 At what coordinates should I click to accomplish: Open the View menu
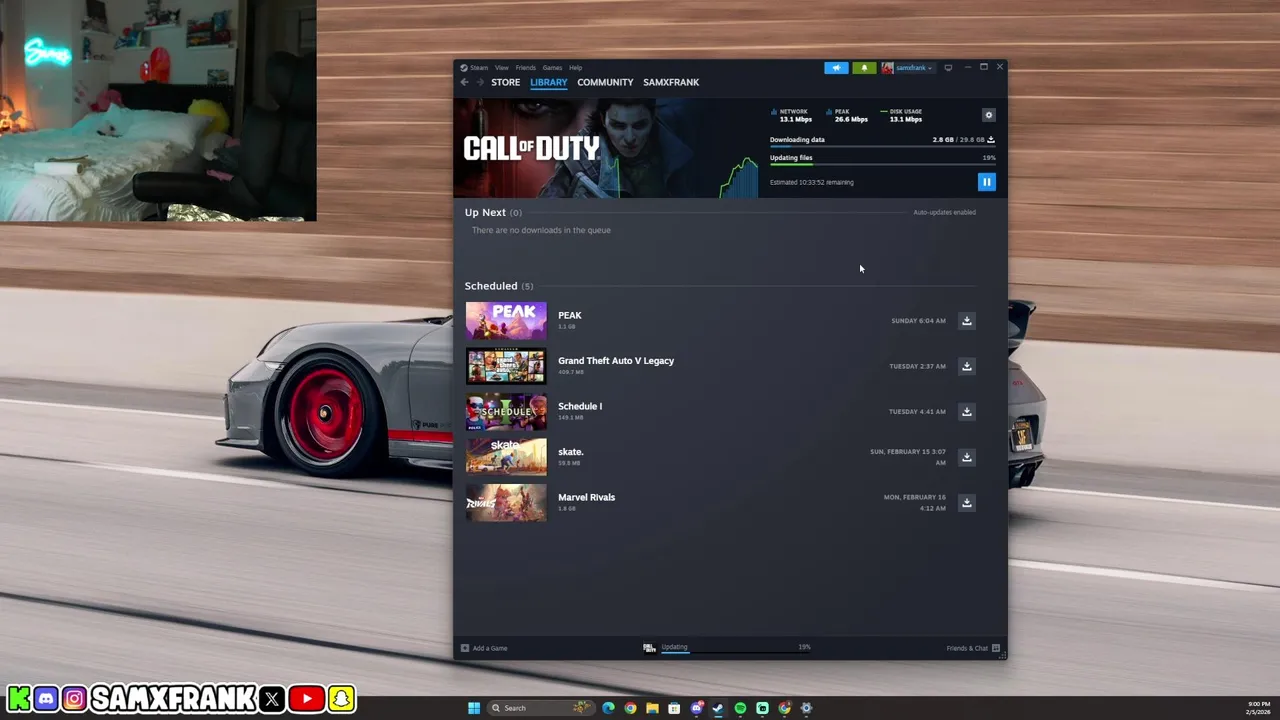point(501,68)
